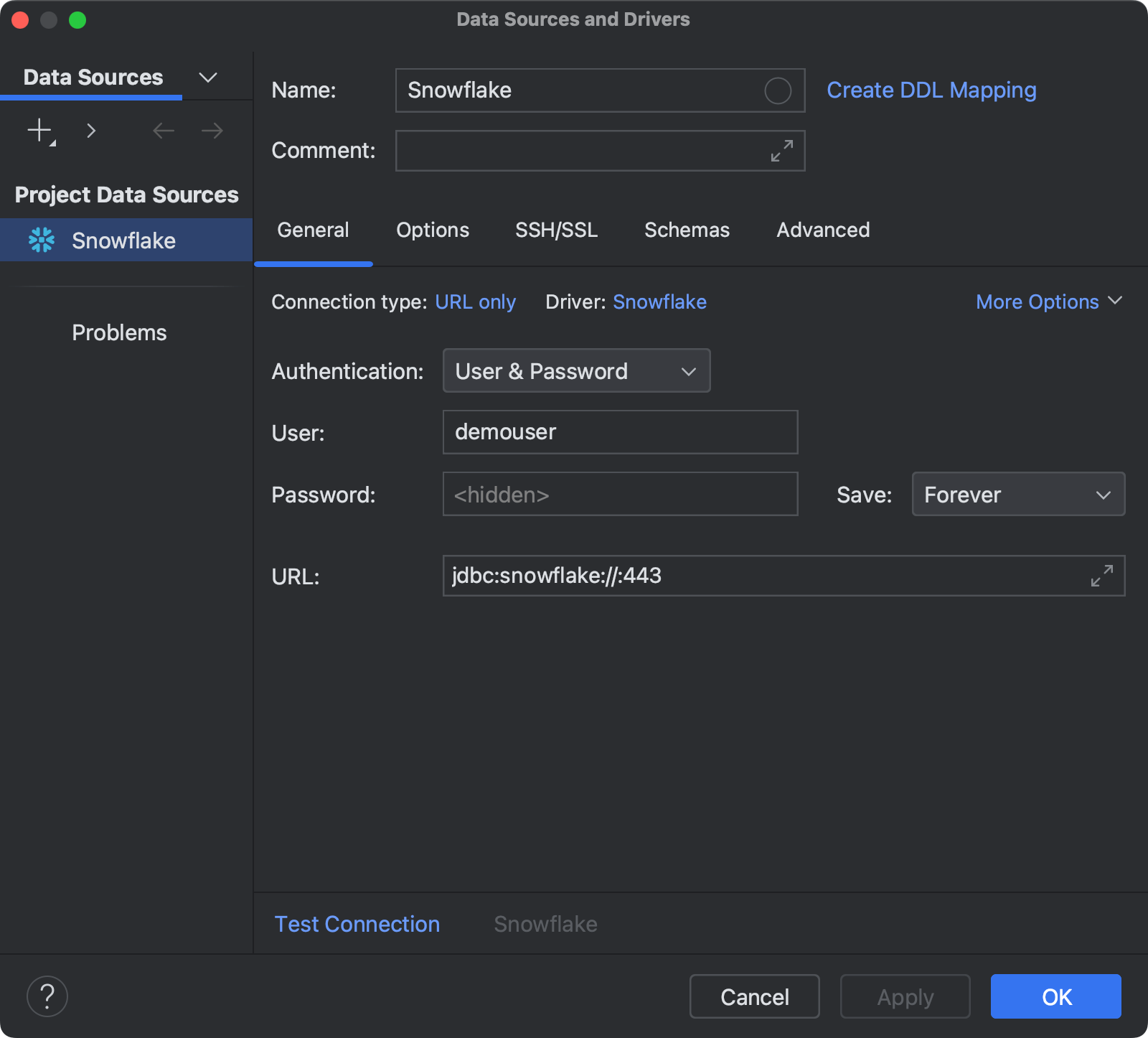Viewport: 1148px width, 1038px height.
Task: View the Schemas tab
Action: pos(687,230)
